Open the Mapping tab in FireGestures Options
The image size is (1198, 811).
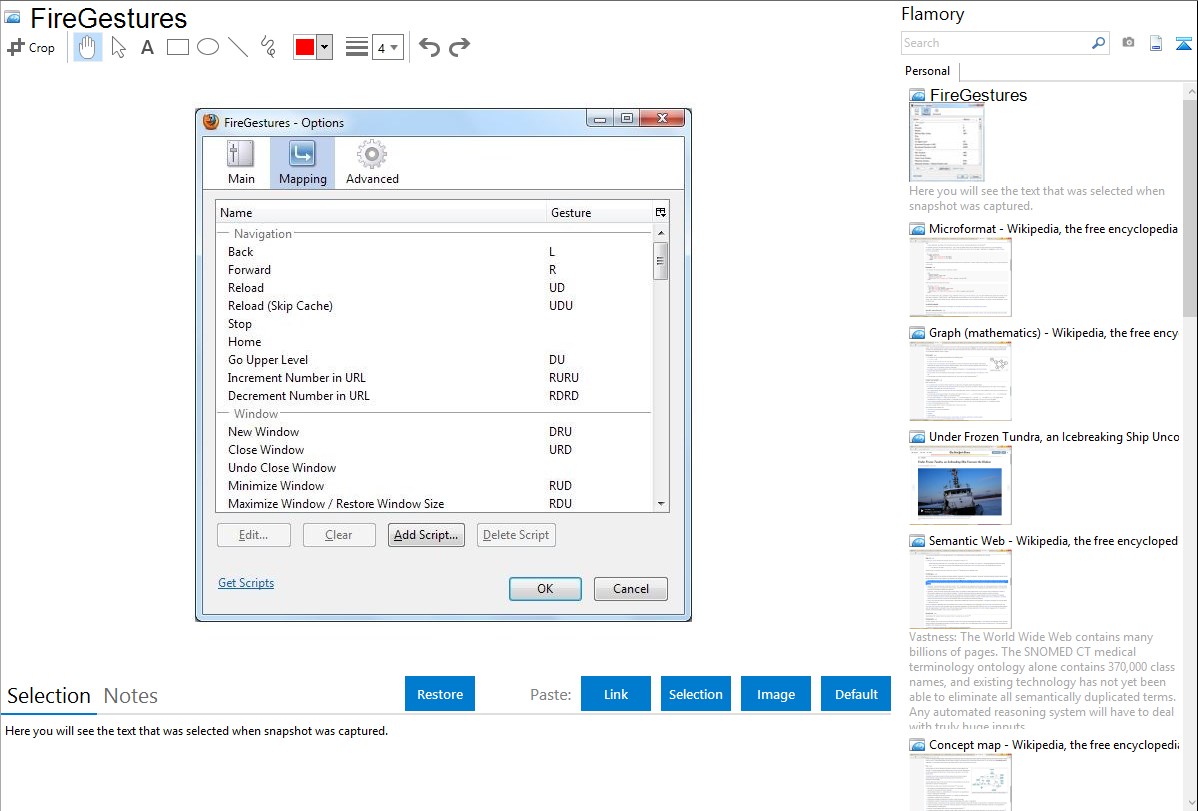303,163
